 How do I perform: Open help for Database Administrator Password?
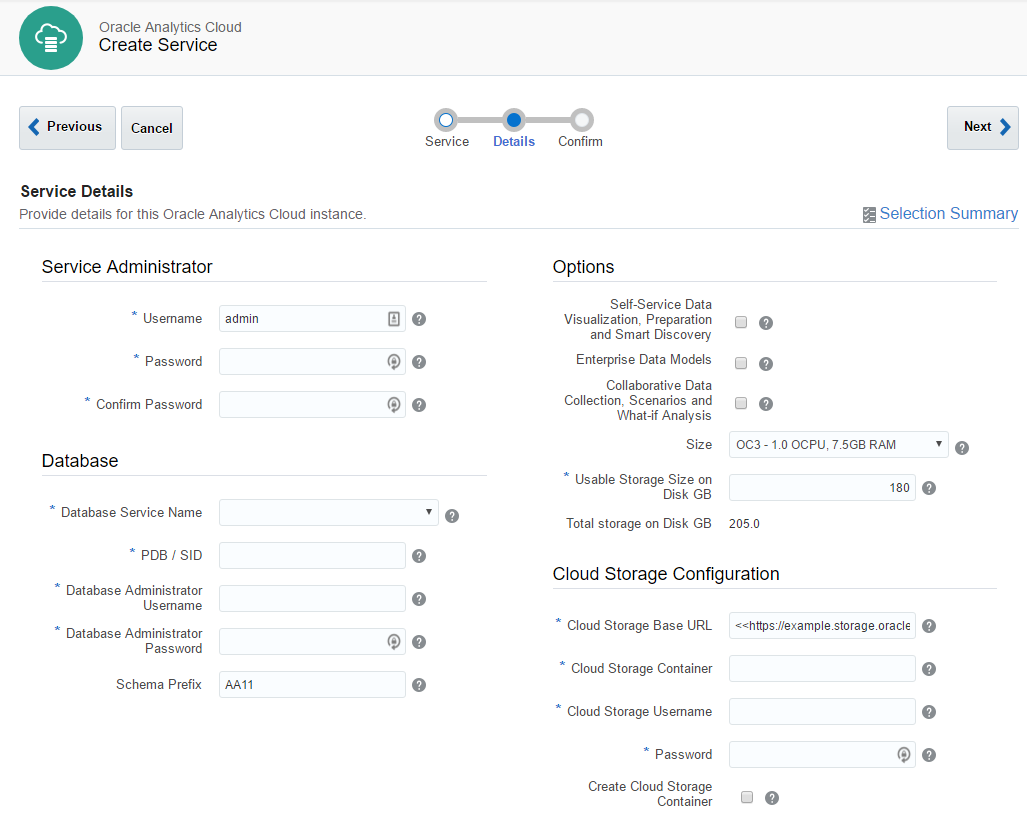point(419,642)
